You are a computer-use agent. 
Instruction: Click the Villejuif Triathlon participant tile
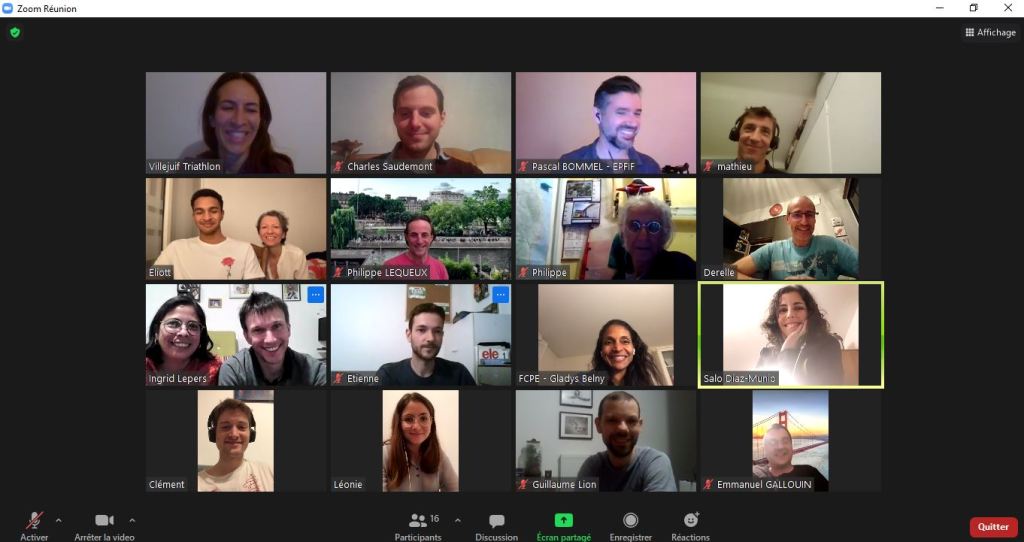pyautogui.click(x=236, y=123)
